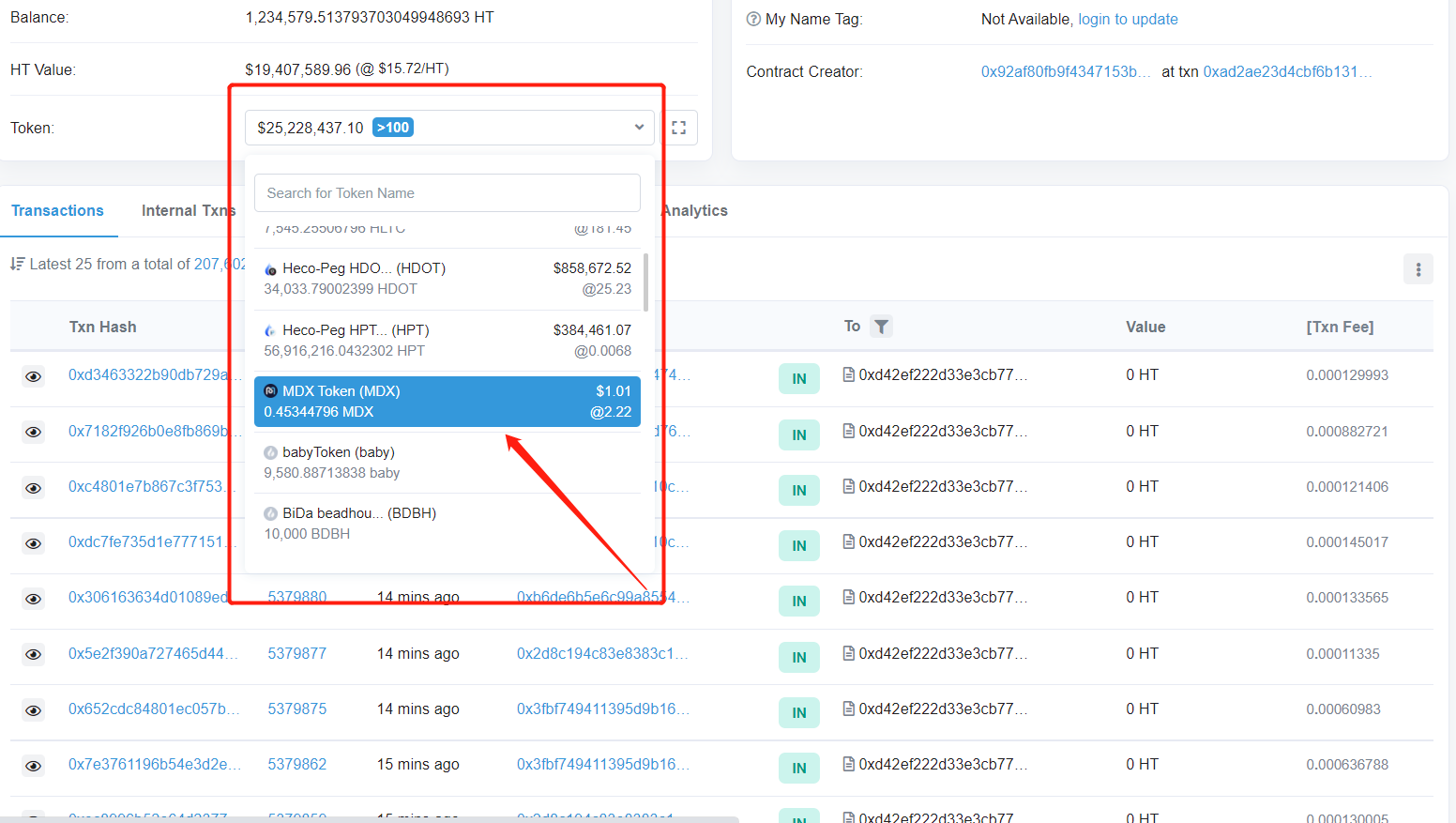Preview transaction 0x7182f926b0e8fb869b with eye icon

(34, 432)
